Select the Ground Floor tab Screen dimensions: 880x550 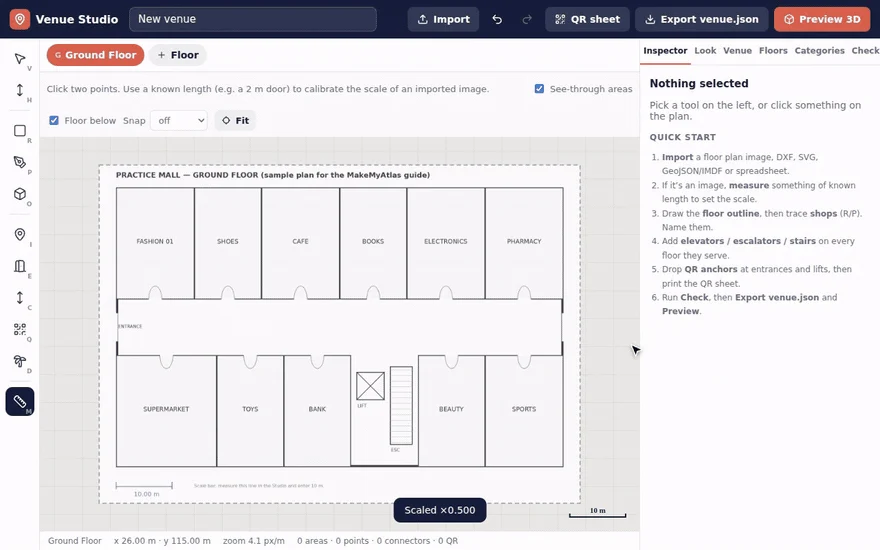point(95,55)
